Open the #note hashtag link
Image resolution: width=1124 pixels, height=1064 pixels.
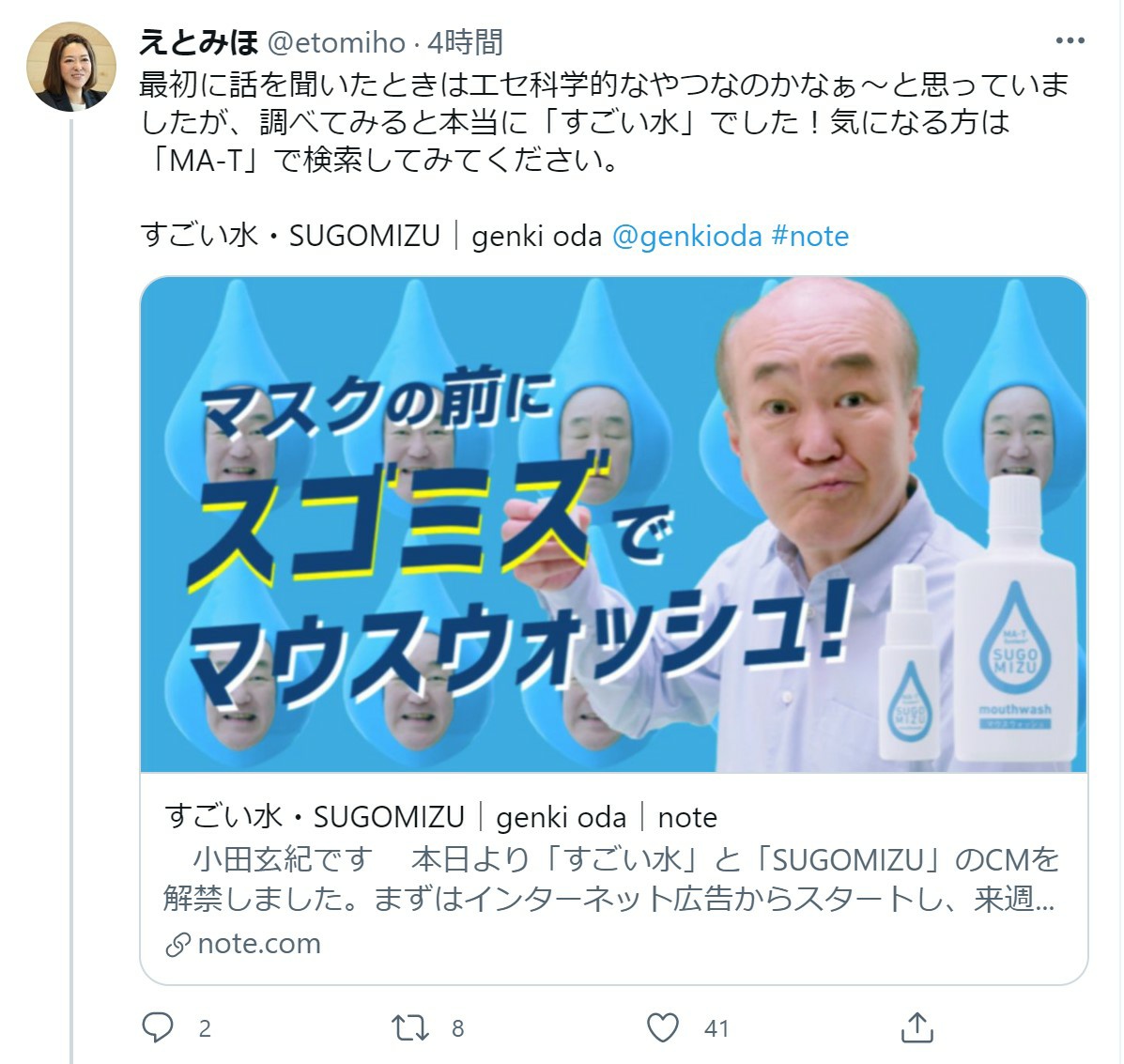(810, 236)
